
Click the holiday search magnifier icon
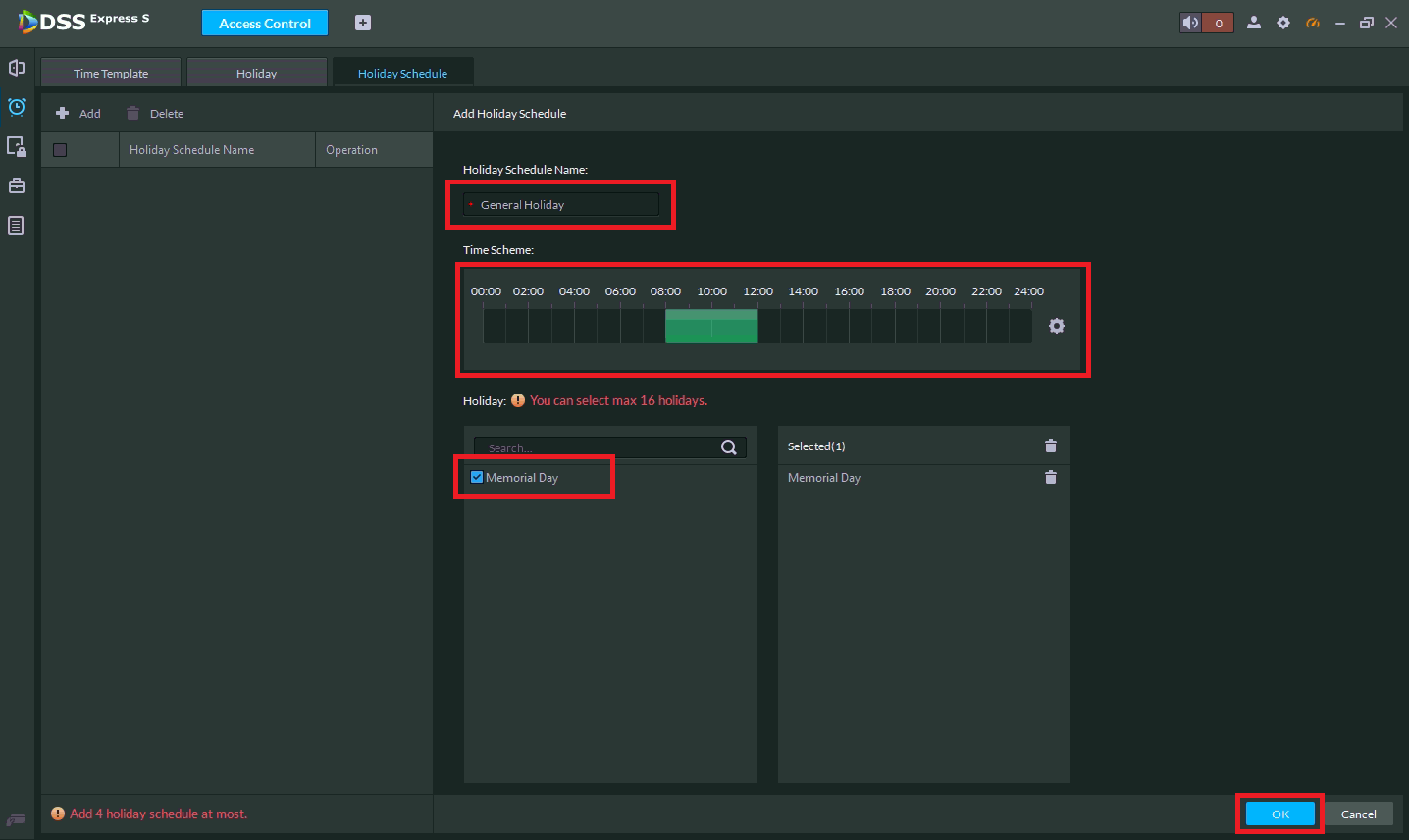point(728,447)
